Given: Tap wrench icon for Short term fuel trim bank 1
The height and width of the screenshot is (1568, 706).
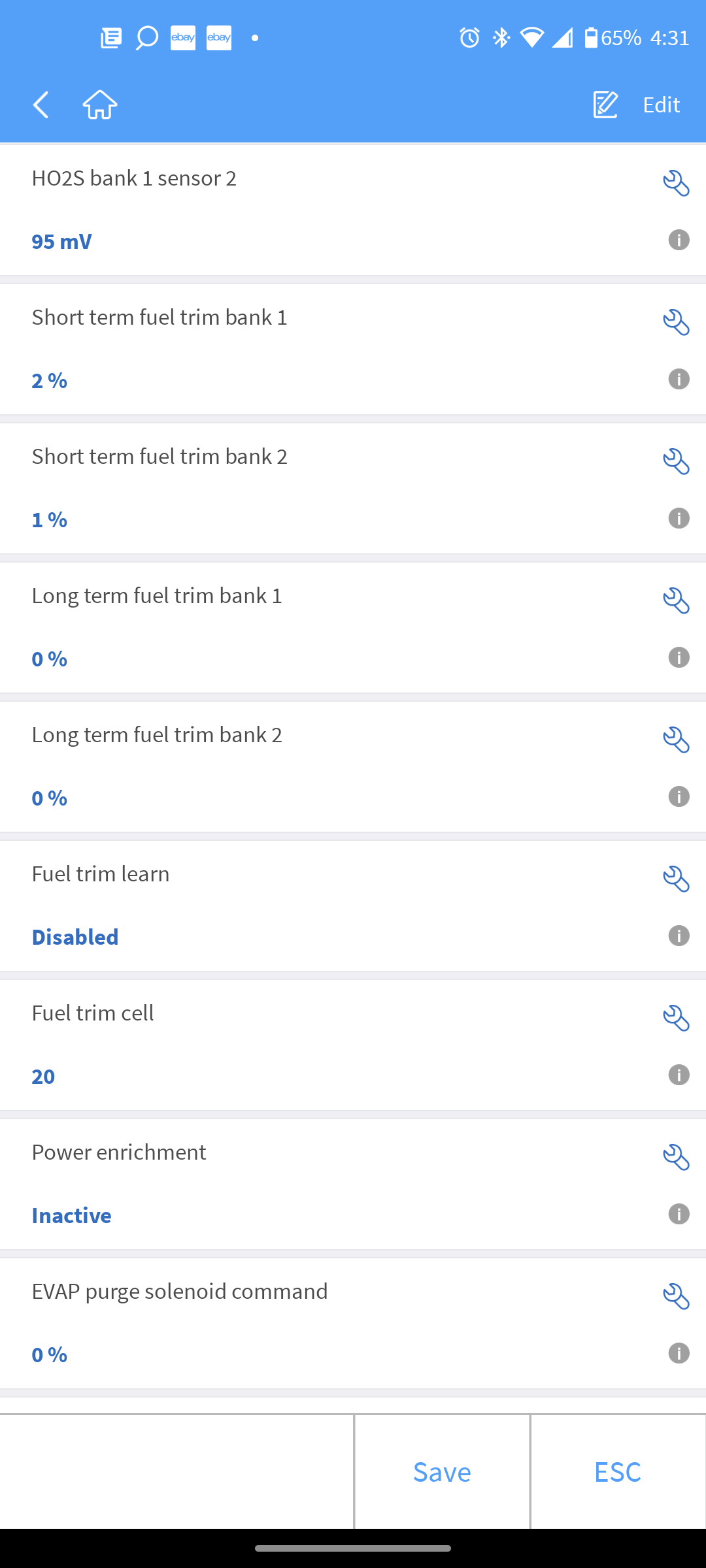Looking at the screenshot, I should point(676,322).
